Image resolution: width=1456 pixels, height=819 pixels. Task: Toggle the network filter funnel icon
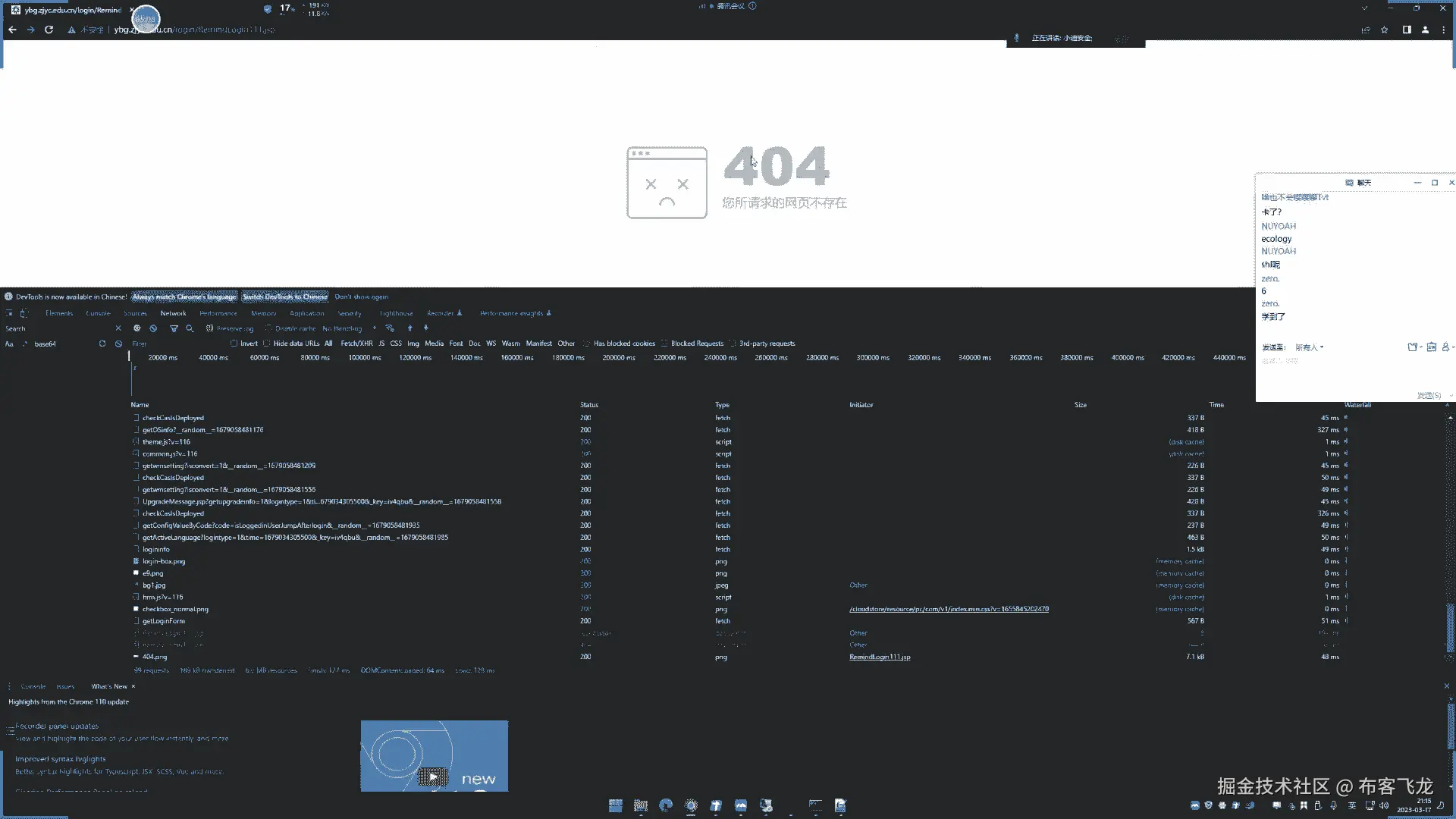174,328
